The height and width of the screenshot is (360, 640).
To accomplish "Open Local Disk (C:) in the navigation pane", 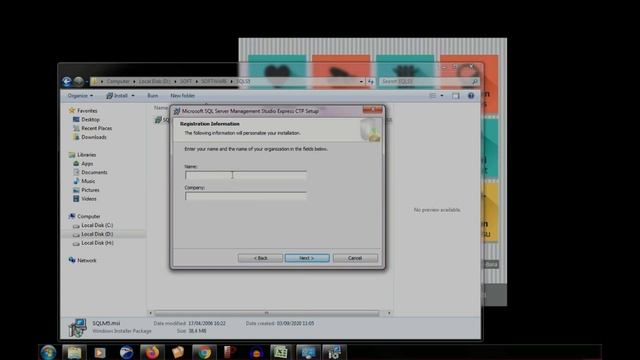I will click(x=97, y=225).
